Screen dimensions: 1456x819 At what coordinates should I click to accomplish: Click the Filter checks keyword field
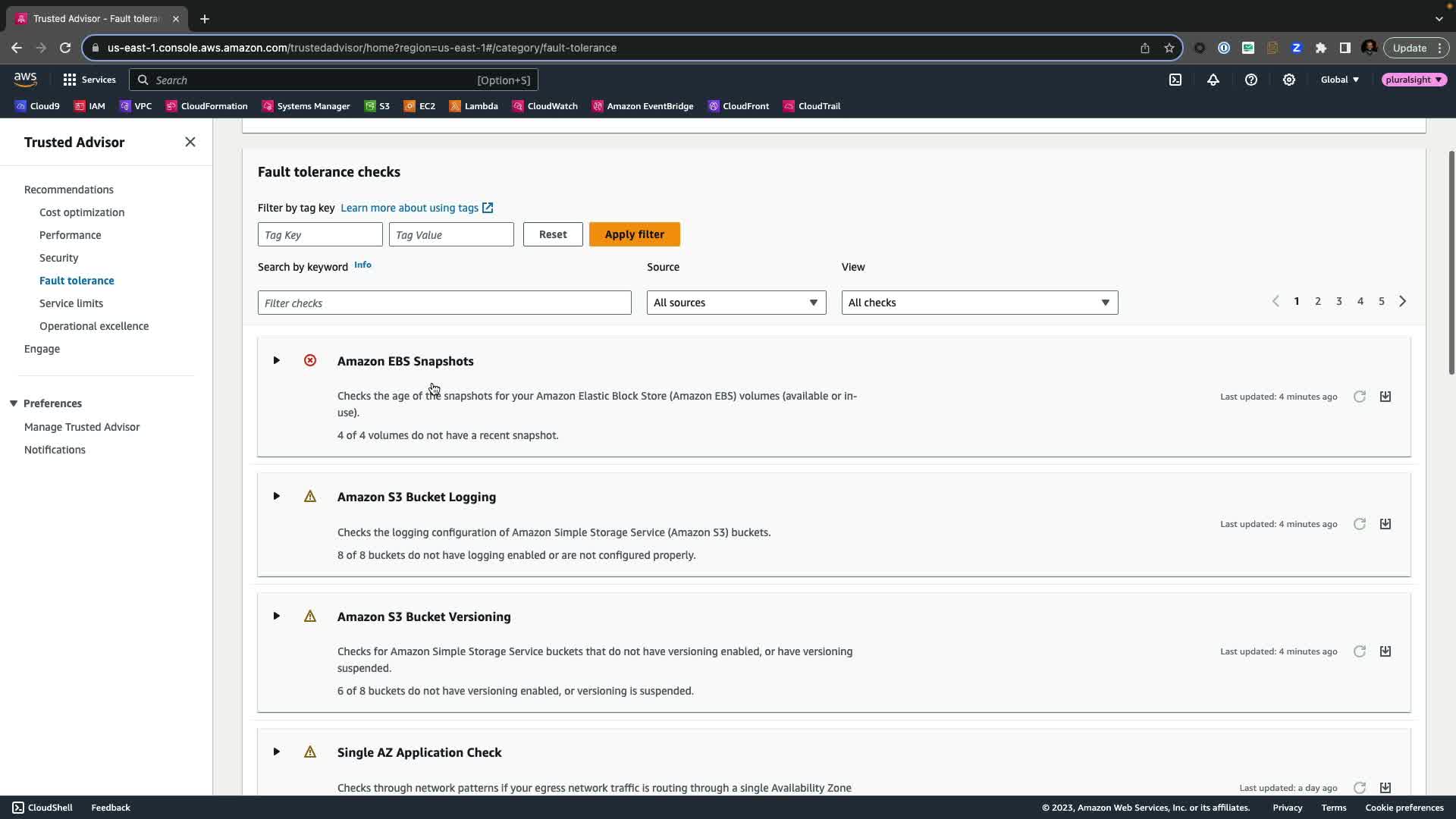click(x=444, y=303)
